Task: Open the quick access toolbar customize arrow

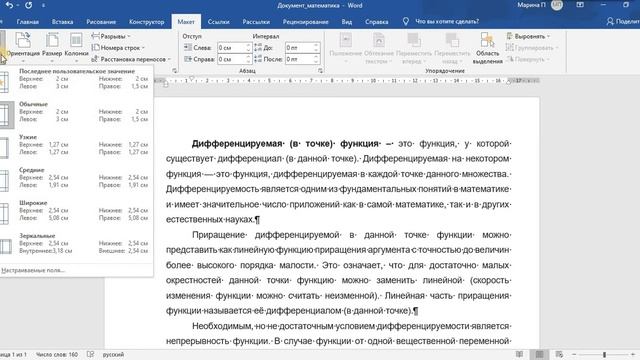Action: [x=43, y=5]
